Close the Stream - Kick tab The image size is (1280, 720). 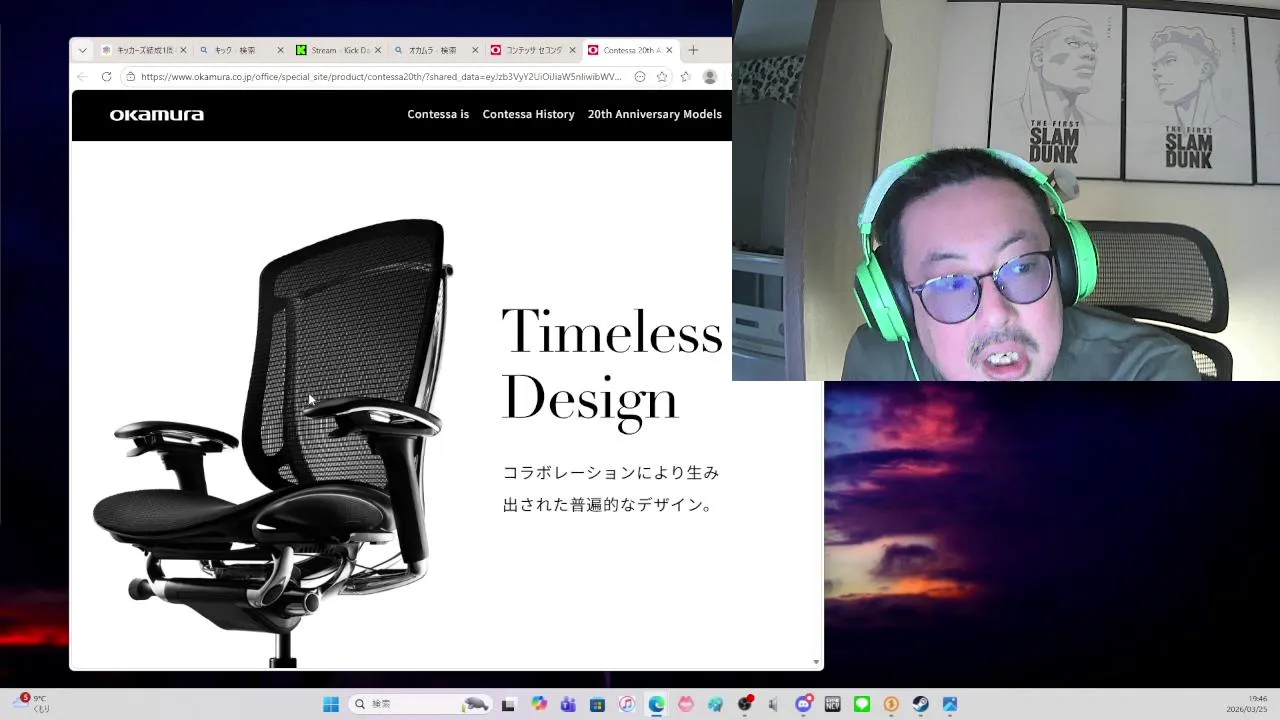[x=377, y=50]
